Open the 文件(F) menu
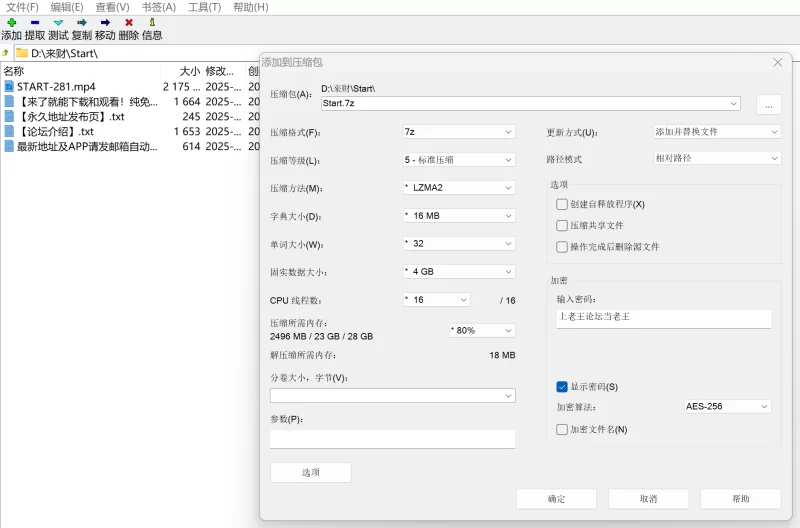 22,7
